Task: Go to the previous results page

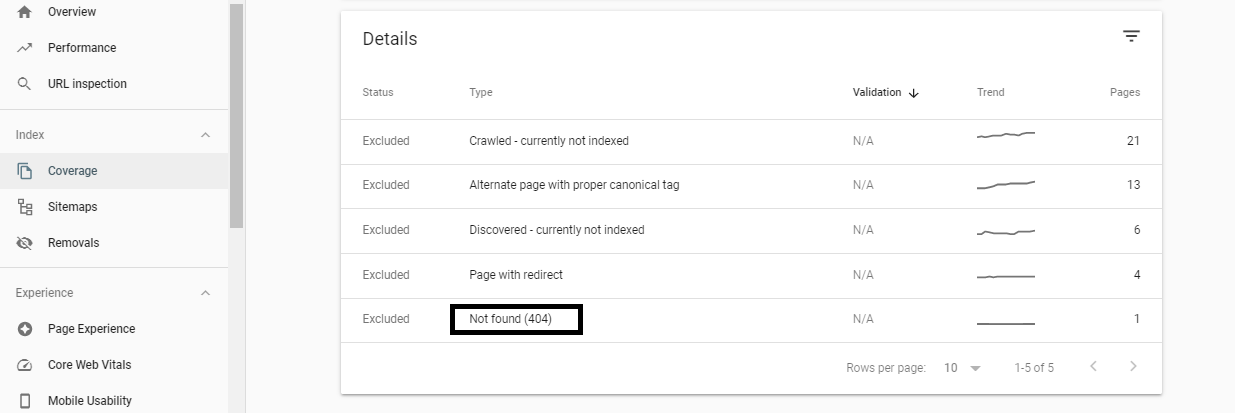Action: pyautogui.click(x=1093, y=367)
